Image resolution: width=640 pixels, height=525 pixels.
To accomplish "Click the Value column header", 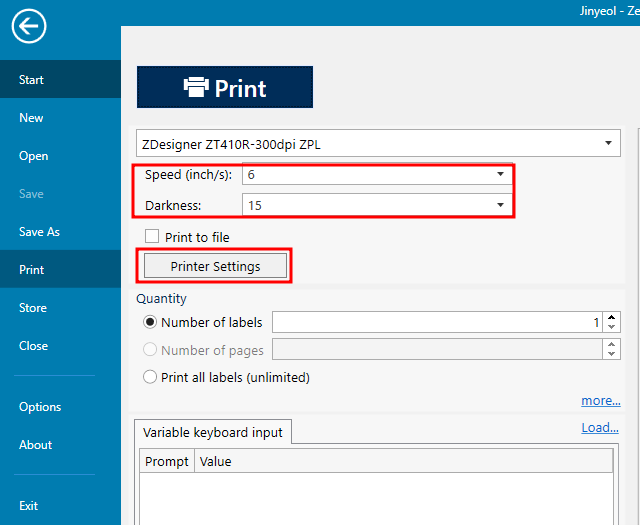I will (x=404, y=461).
